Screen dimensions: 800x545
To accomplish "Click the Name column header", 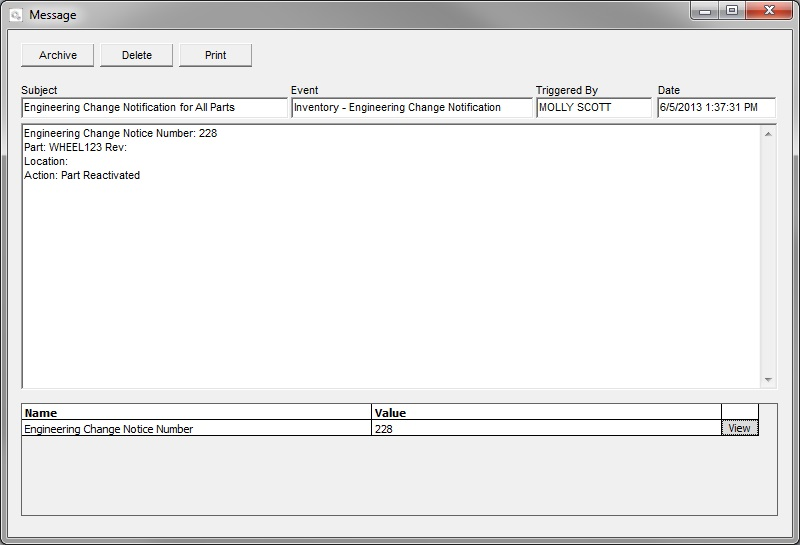I will [196, 412].
